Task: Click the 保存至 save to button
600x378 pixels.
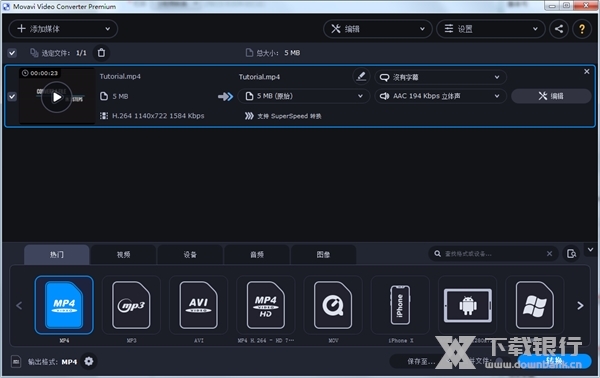Action: point(420,361)
